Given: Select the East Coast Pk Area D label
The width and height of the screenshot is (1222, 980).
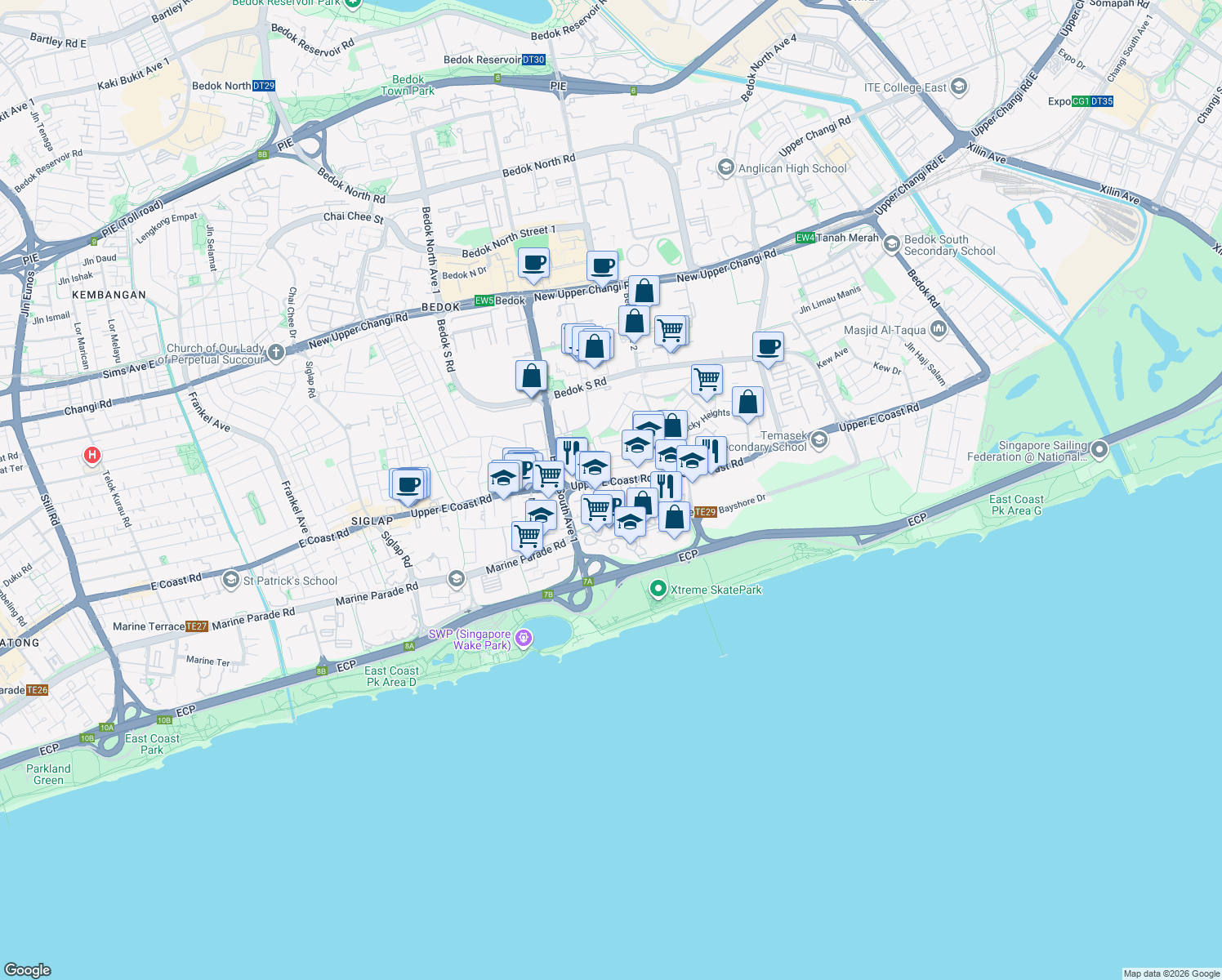Looking at the screenshot, I should tap(391, 676).
